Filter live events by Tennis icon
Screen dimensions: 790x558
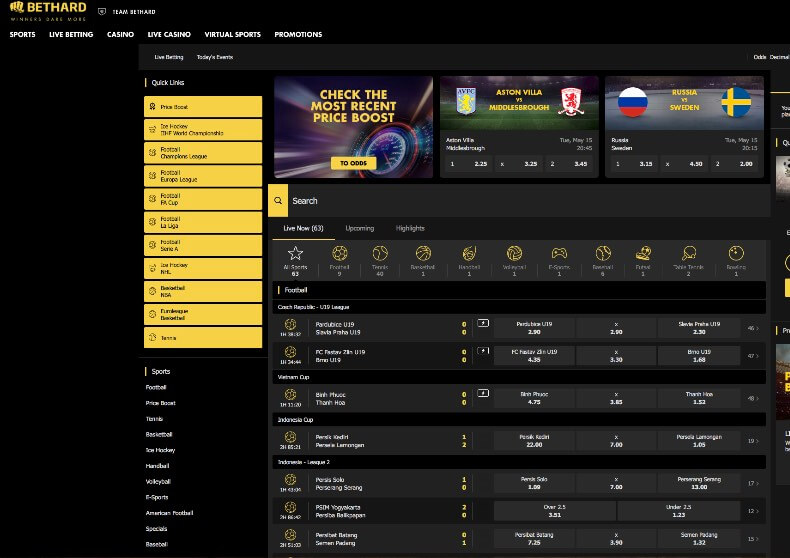pyautogui.click(x=380, y=253)
